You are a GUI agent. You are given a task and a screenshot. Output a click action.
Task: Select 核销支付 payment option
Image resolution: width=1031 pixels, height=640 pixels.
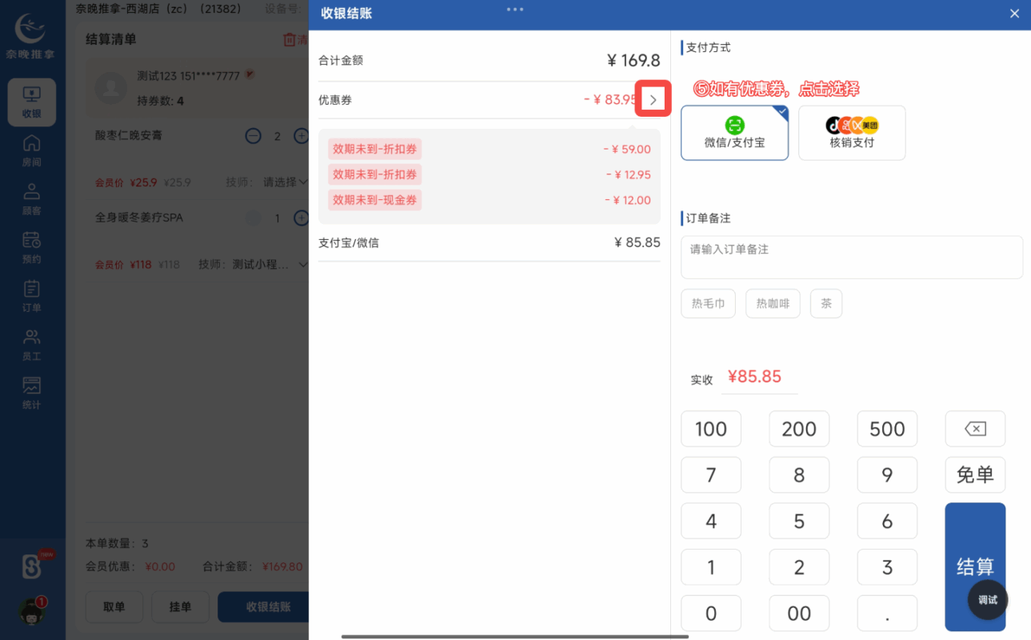coord(851,133)
